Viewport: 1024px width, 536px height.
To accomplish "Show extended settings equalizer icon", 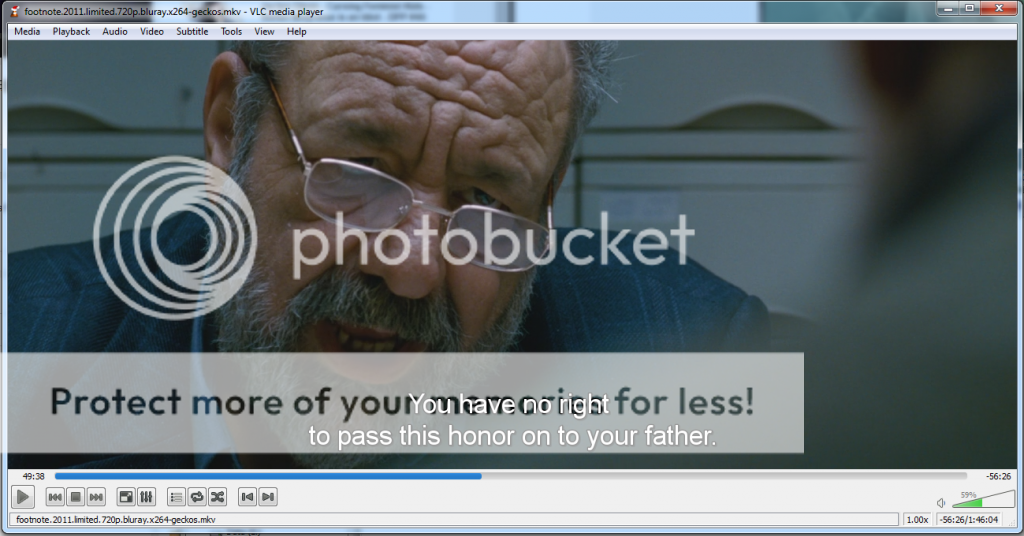I will pos(146,497).
